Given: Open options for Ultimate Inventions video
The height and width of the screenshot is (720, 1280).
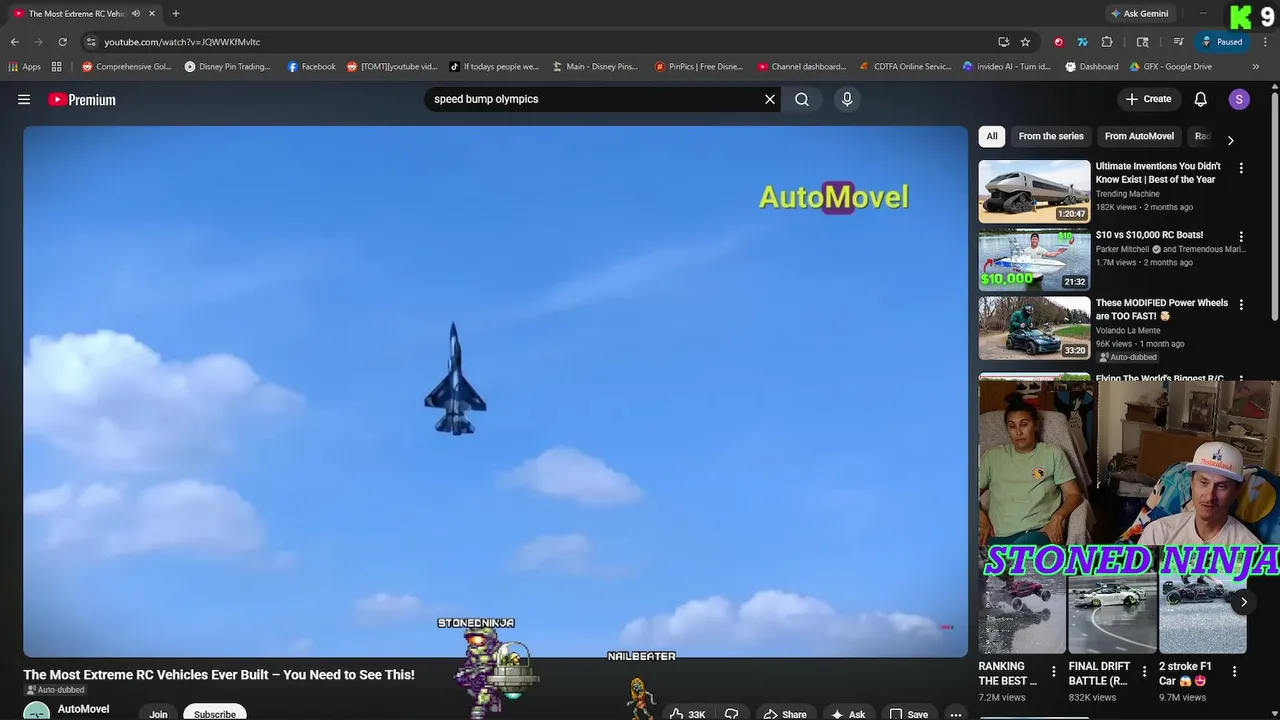Looking at the screenshot, I should coord(1241,168).
